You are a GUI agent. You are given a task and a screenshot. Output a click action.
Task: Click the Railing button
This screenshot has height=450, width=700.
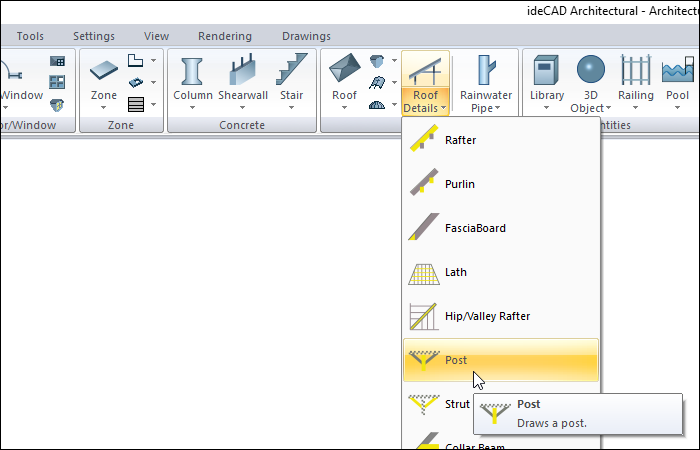pos(636,79)
